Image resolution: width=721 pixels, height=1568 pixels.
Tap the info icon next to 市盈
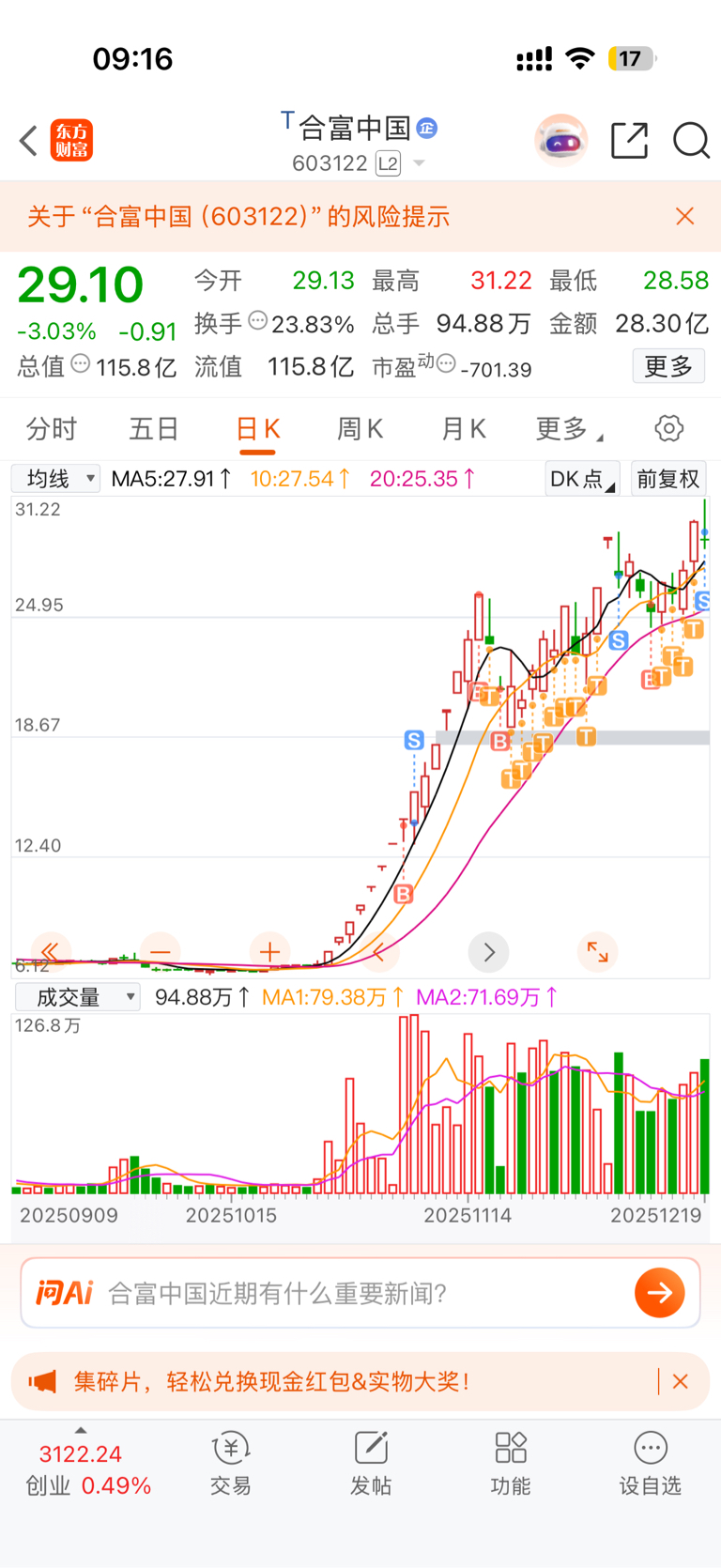point(447,362)
